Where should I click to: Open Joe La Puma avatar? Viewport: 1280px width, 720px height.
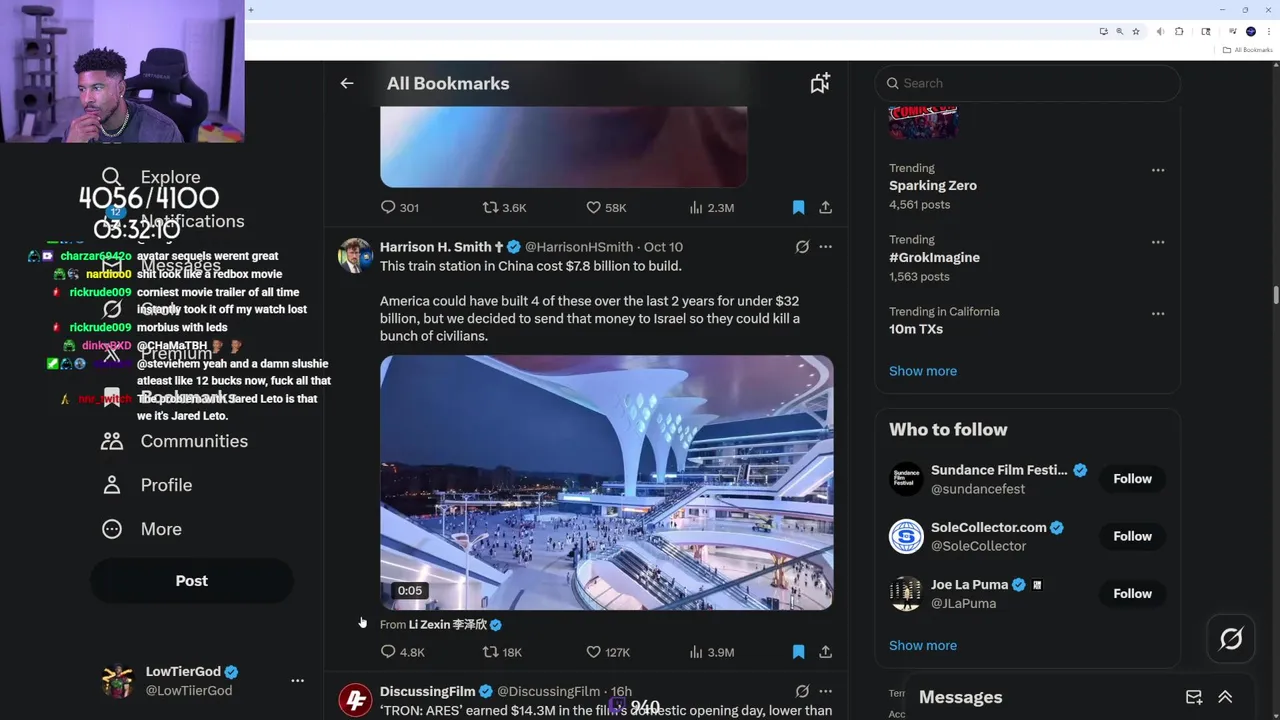click(906, 594)
